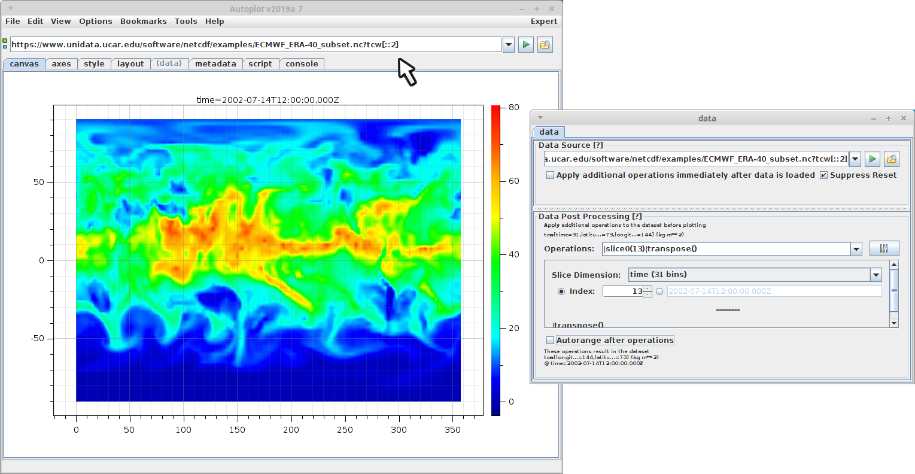Open the Help menu
This screenshot has width=915, height=474.
(215, 21)
